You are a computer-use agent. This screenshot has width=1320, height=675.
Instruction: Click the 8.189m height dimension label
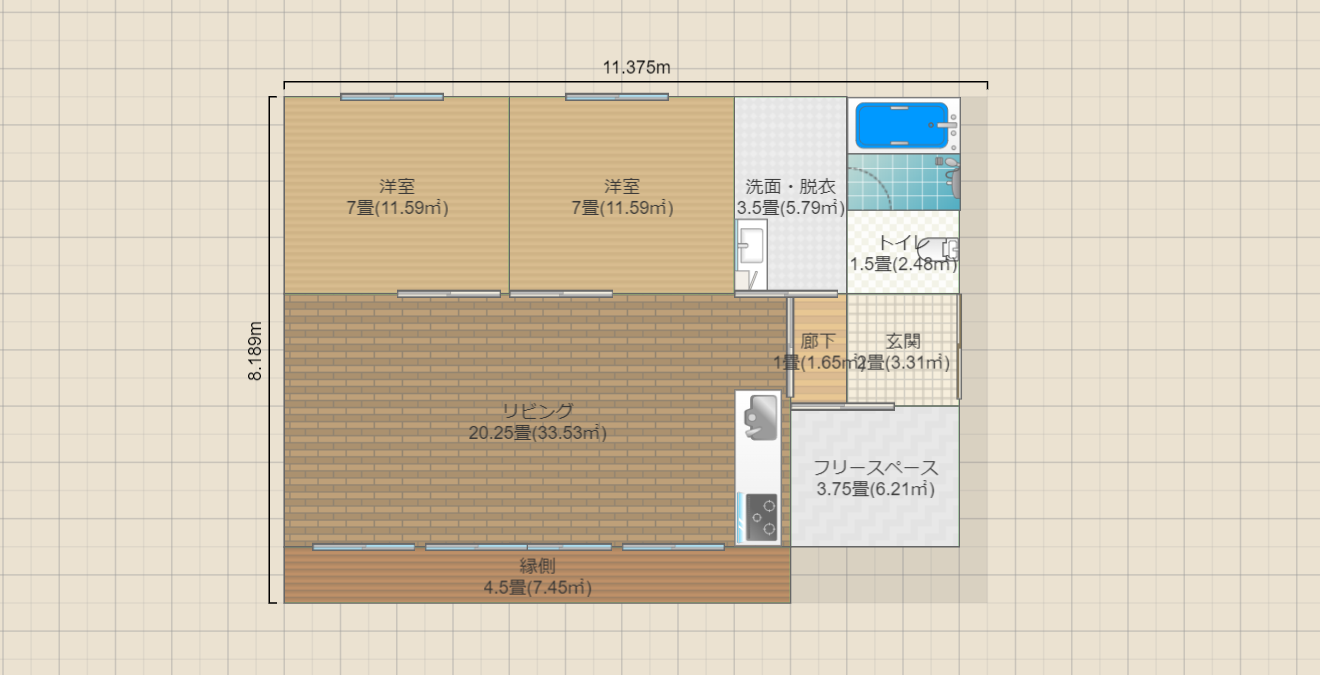pyautogui.click(x=256, y=351)
